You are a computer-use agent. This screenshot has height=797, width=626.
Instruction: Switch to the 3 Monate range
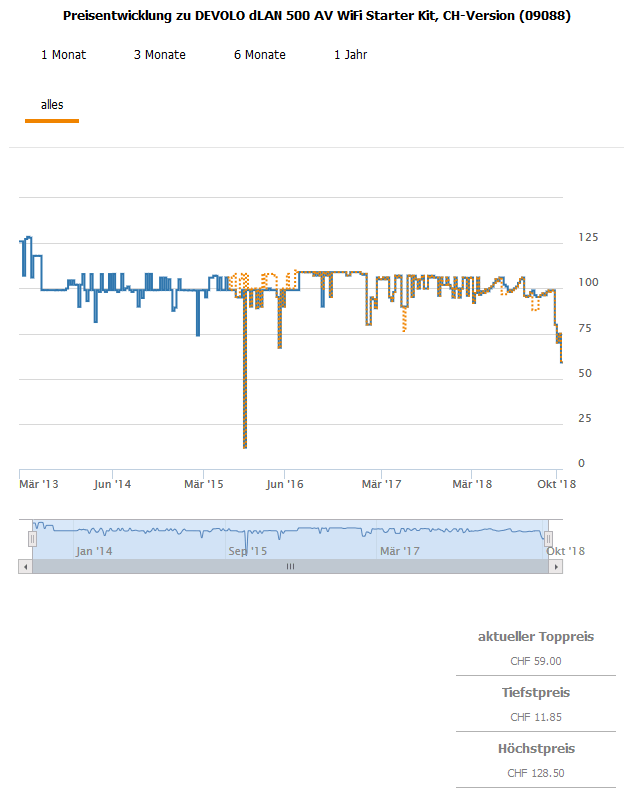tap(159, 55)
